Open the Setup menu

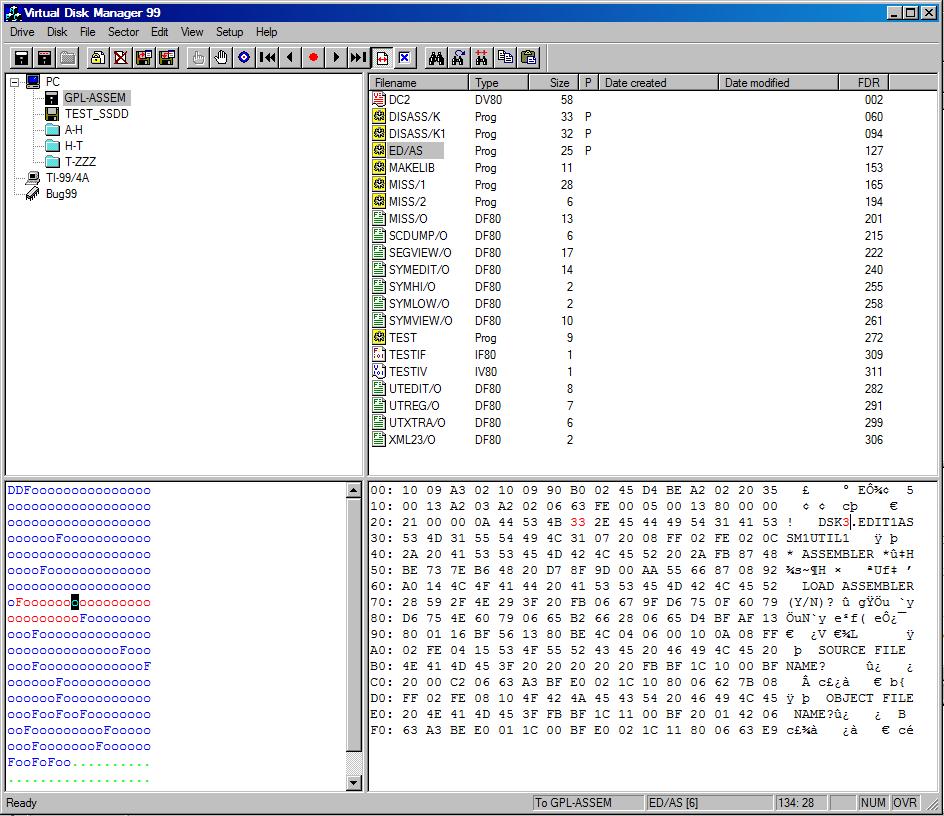pyautogui.click(x=229, y=32)
